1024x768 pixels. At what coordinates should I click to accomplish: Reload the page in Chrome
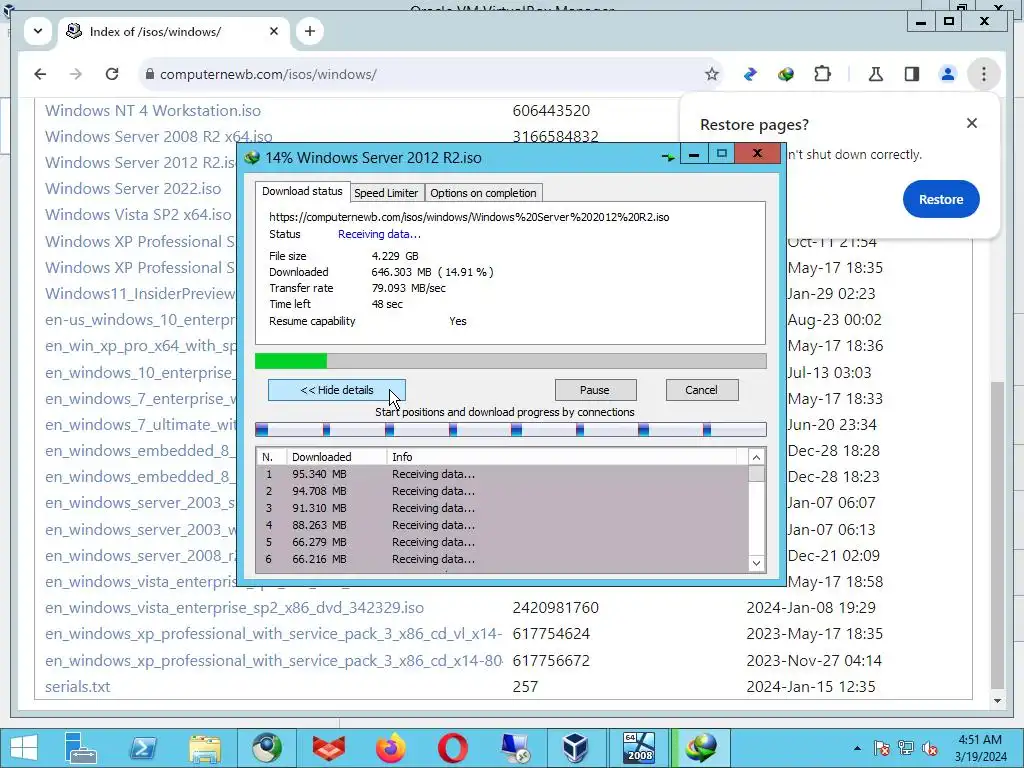point(112,74)
